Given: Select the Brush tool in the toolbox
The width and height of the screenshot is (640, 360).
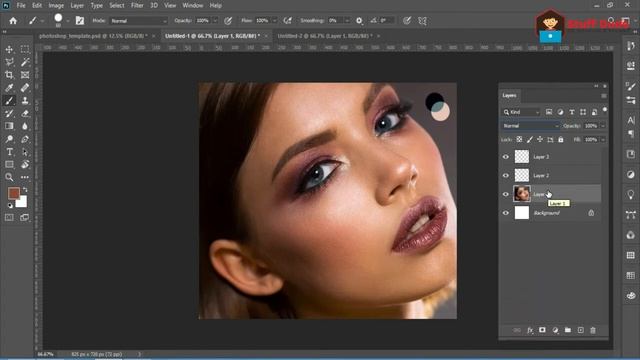Looking at the screenshot, I should tap(9, 100).
